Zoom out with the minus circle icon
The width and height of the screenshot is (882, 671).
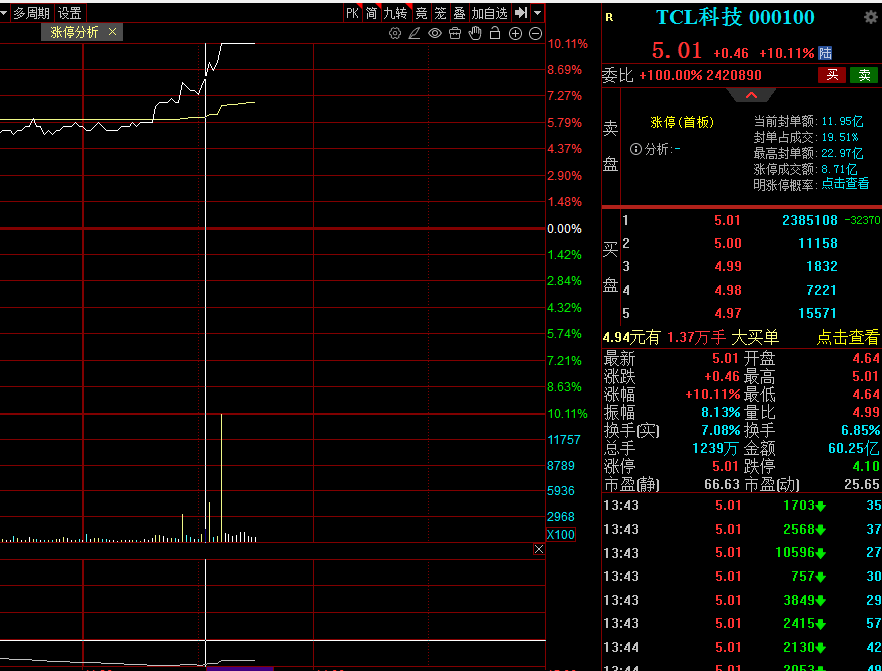536,33
